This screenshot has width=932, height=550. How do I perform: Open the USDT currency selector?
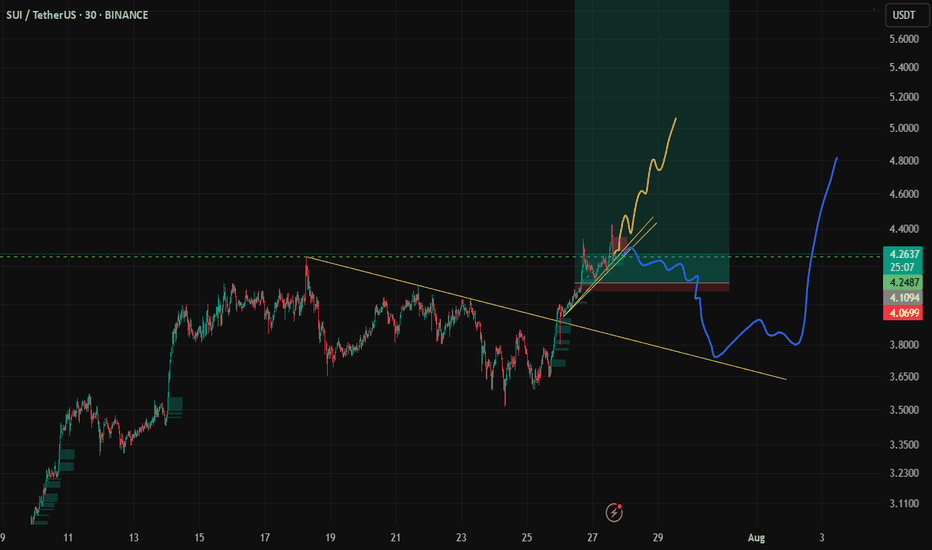[907, 15]
